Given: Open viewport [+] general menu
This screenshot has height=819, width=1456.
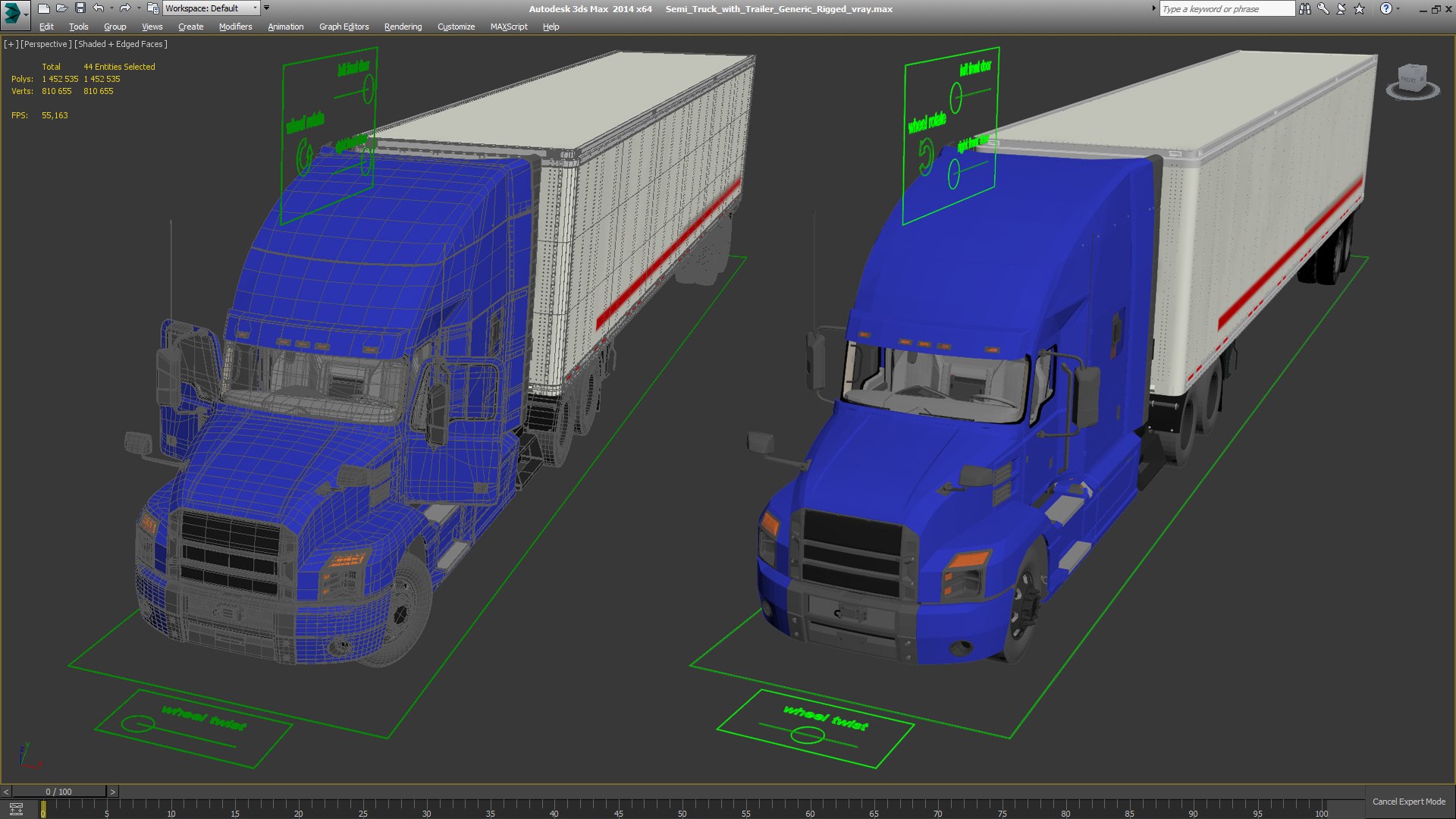Looking at the screenshot, I should (x=11, y=44).
